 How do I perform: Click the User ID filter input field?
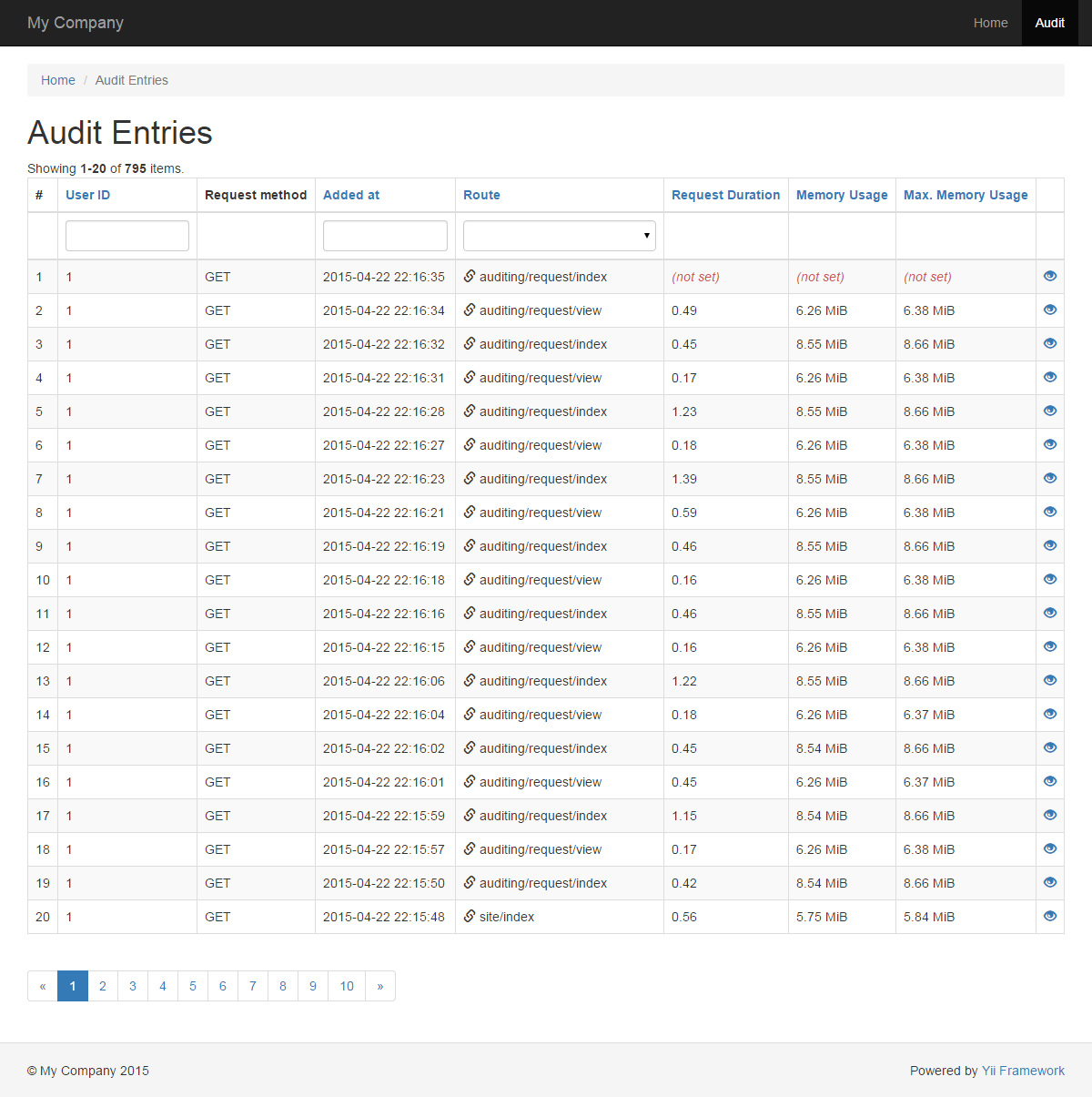[127, 236]
